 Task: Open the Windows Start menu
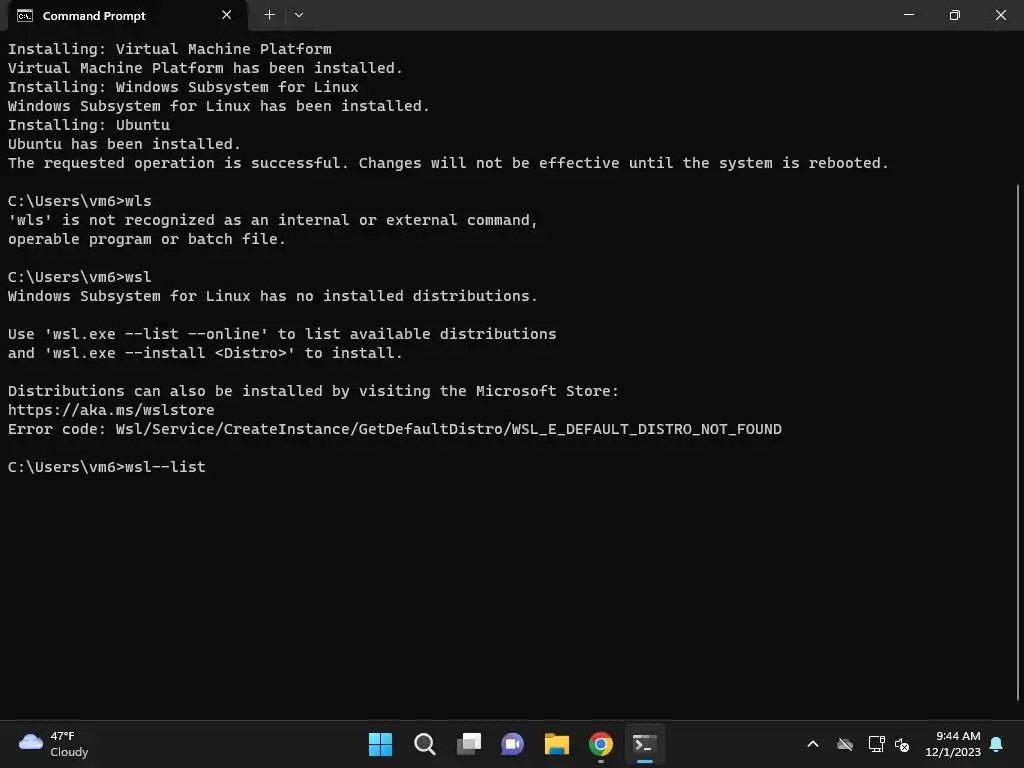(x=380, y=744)
